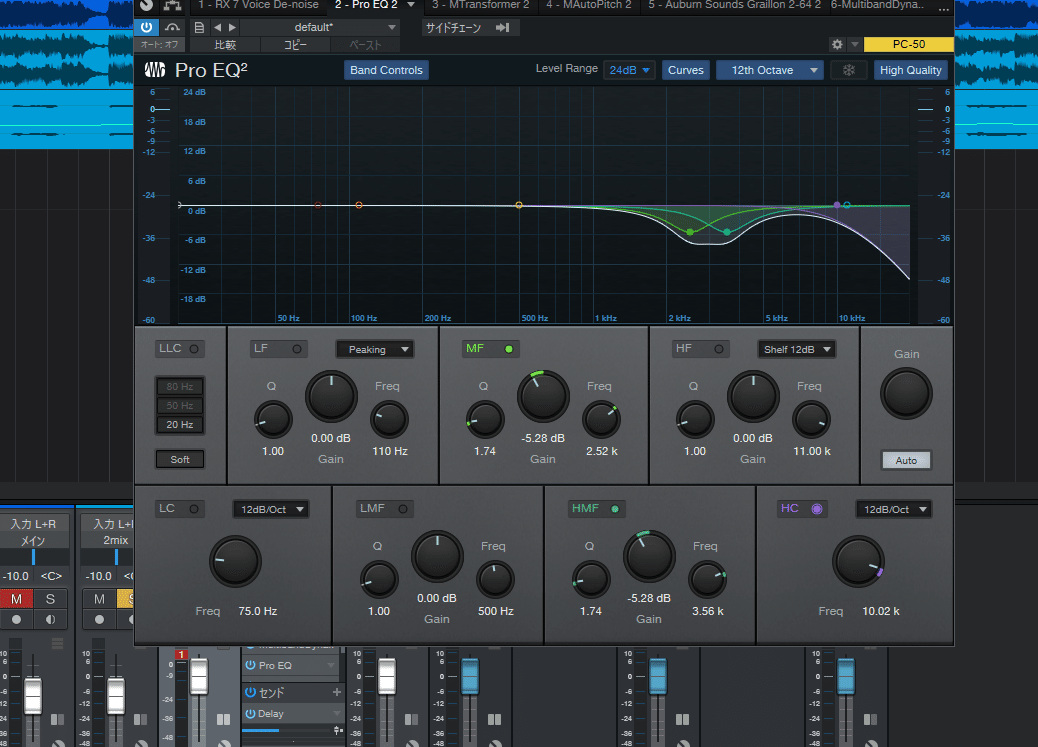Click the PreSonus logo next to Pro EQ²
This screenshot has height=747, width=1038.
[x=155, y=70]
